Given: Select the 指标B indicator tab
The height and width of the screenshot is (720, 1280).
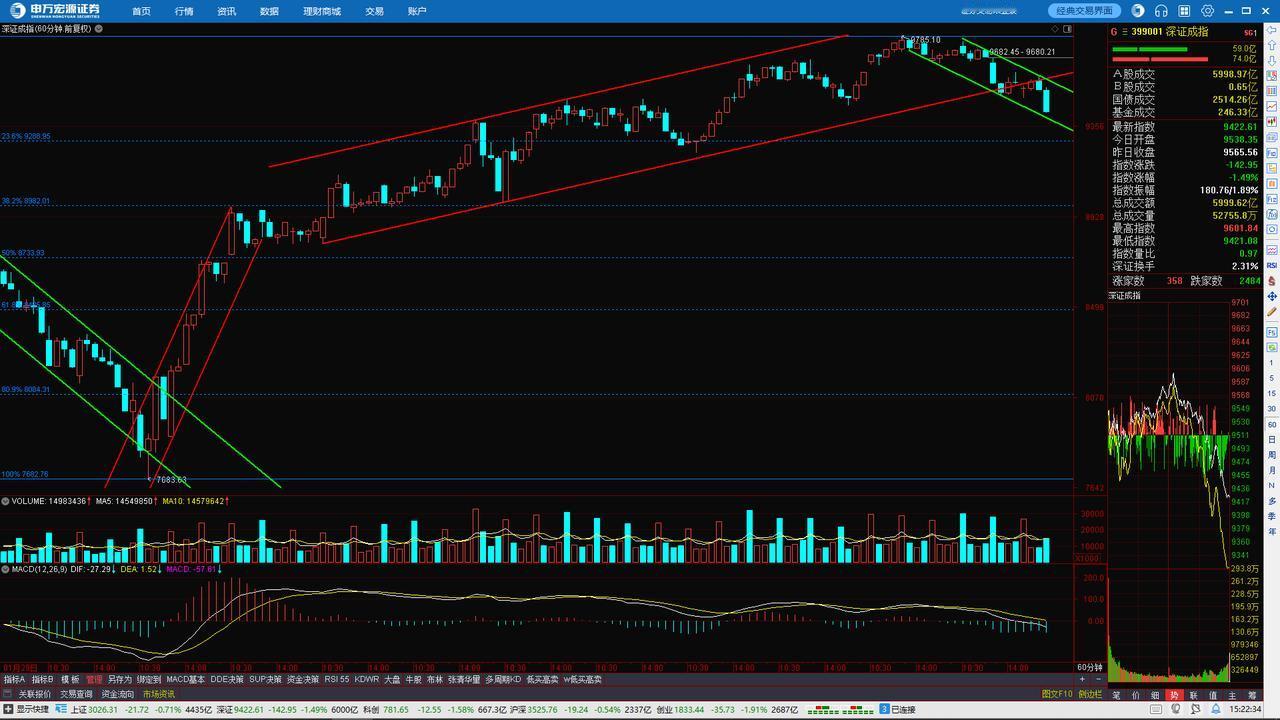Looking at the screenshot, I should click(x=43, y=680).
